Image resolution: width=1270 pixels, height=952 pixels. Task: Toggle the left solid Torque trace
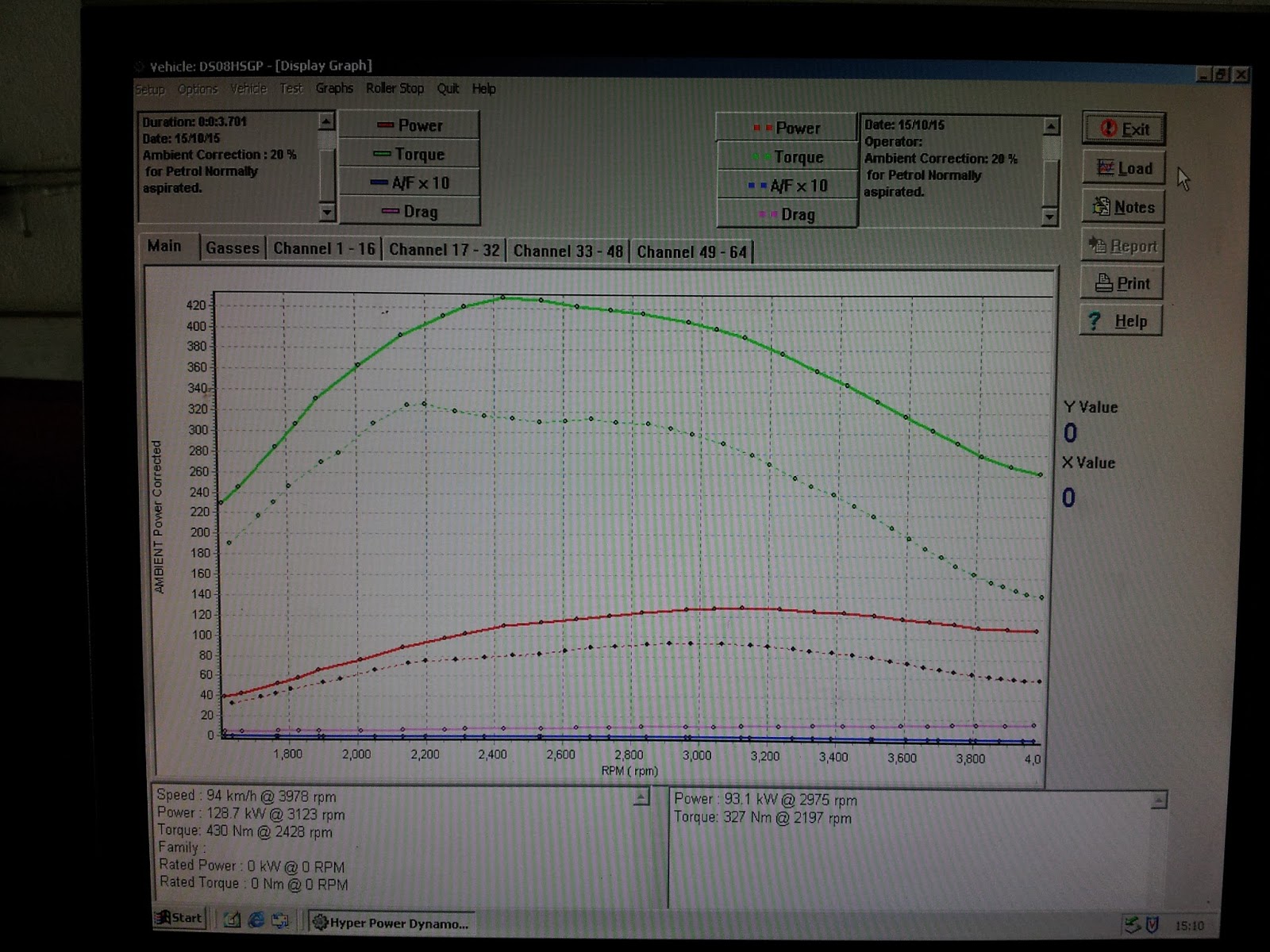(409, 154)
